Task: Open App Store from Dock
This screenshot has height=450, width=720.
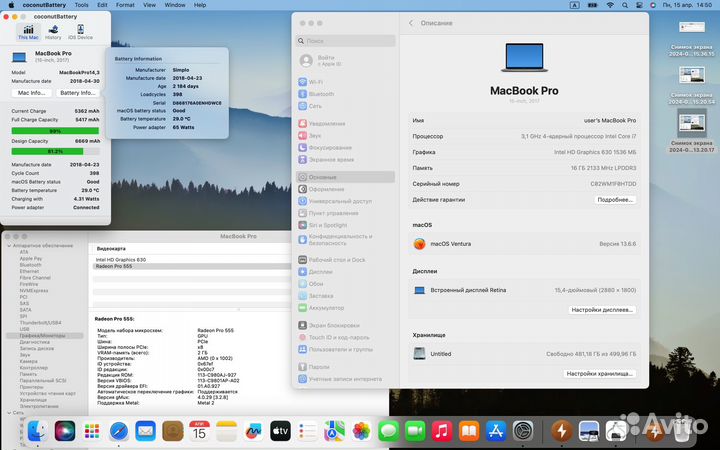Action: tap(496, 431)
